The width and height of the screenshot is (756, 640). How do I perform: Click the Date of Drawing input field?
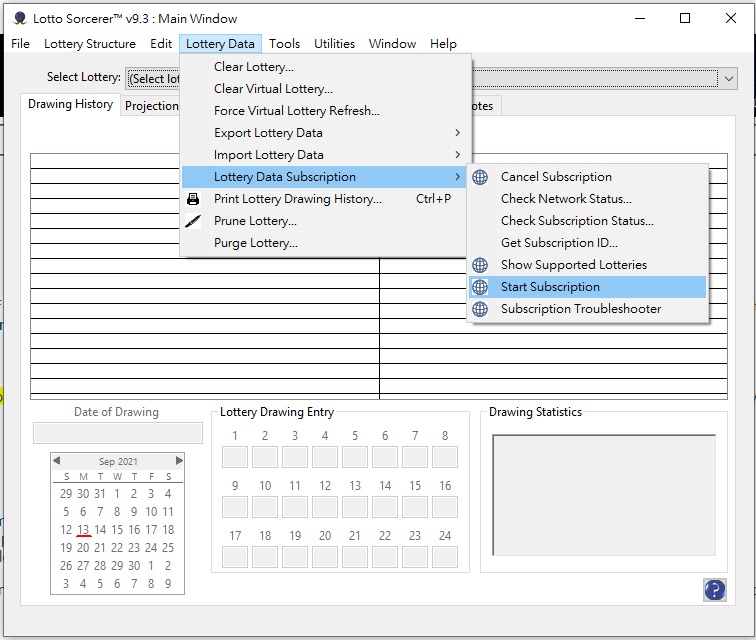(x=117, y=433)
